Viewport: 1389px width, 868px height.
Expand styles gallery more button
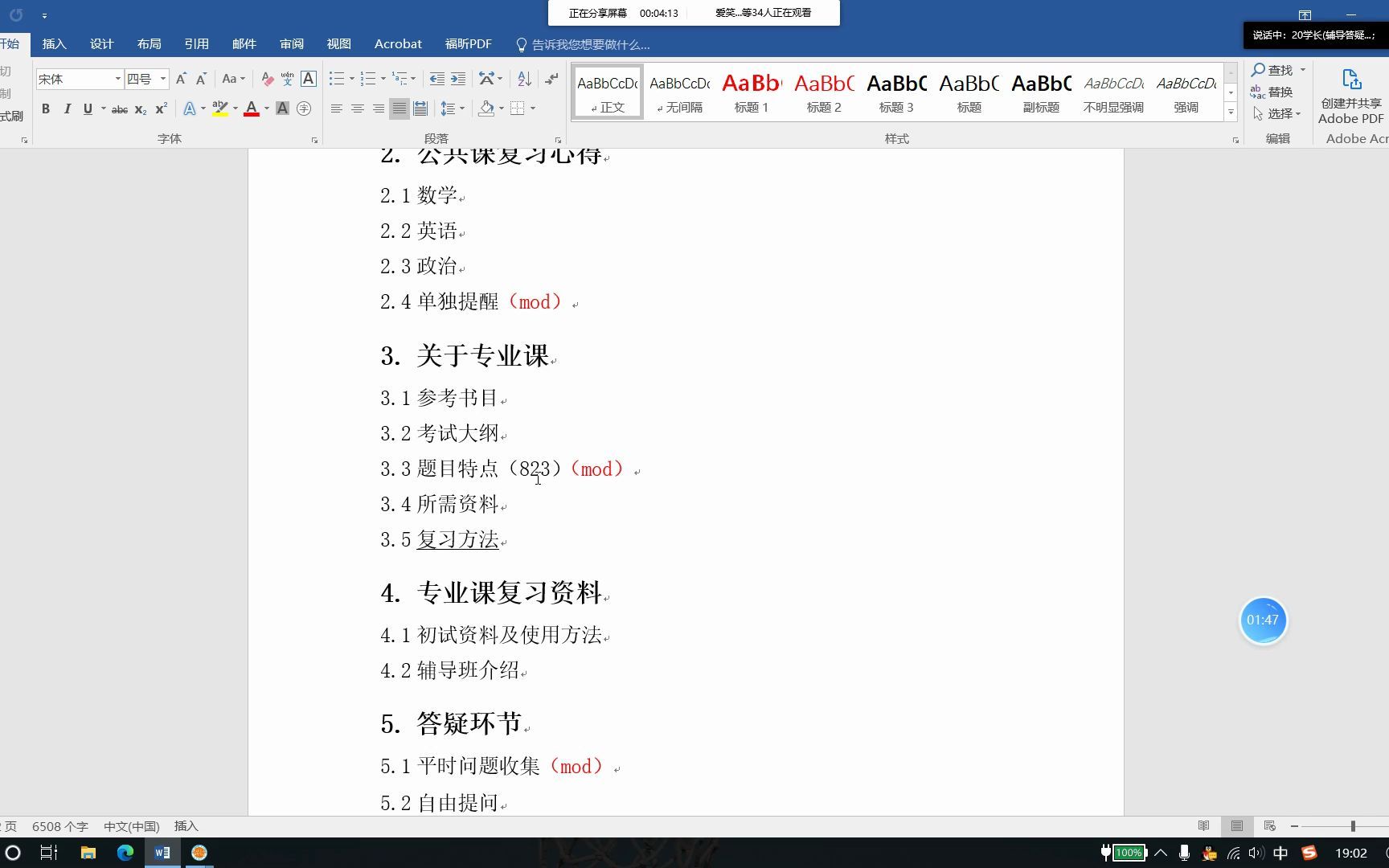(1231, 113)
